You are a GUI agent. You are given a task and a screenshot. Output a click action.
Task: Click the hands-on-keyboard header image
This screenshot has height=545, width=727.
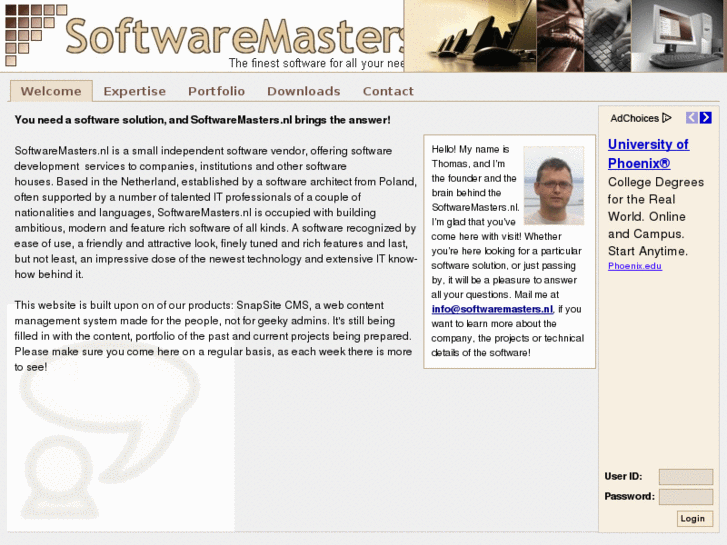[x=607, y=36]
